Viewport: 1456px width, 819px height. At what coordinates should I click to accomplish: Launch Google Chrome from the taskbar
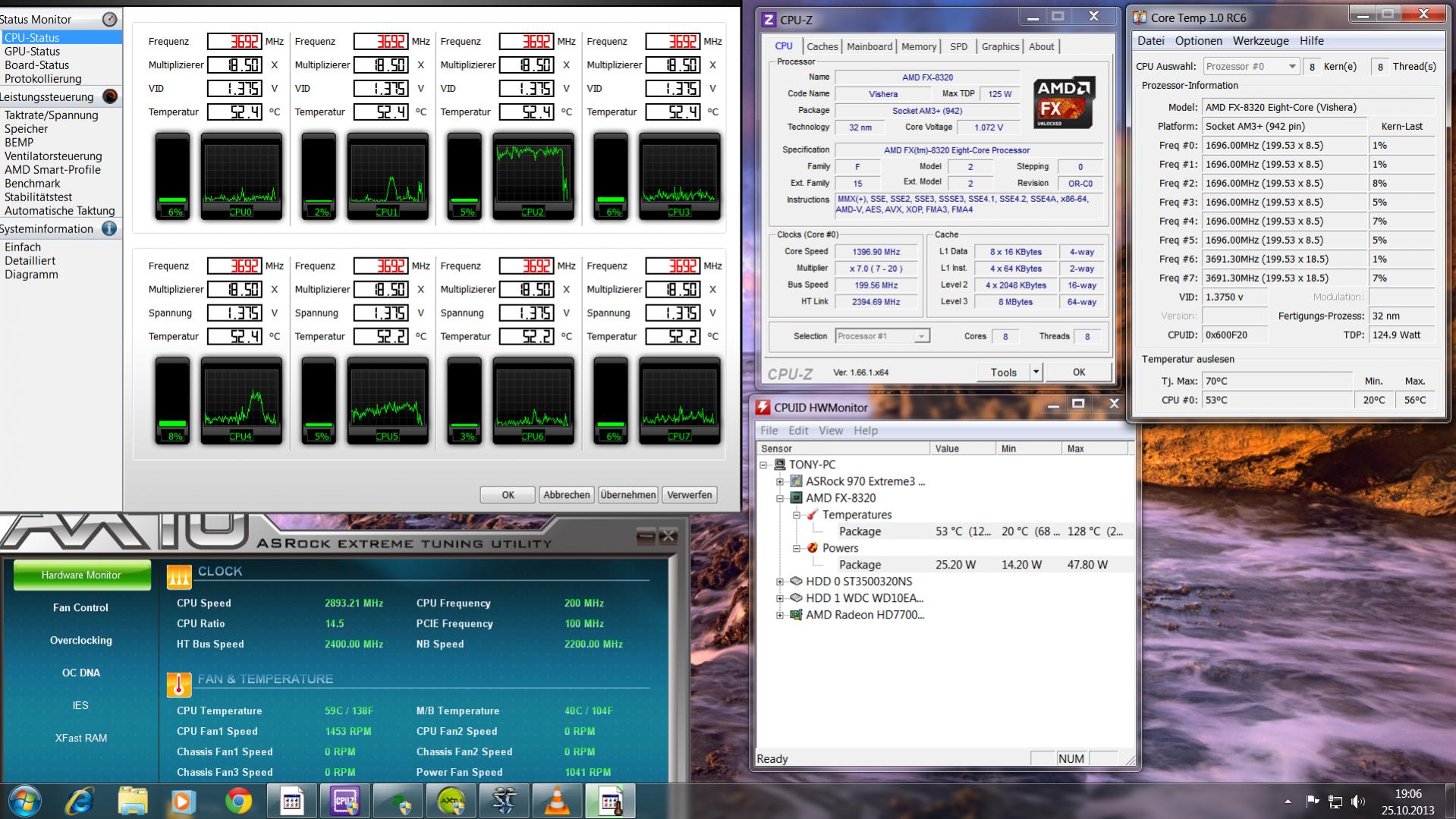coord(238,802)
